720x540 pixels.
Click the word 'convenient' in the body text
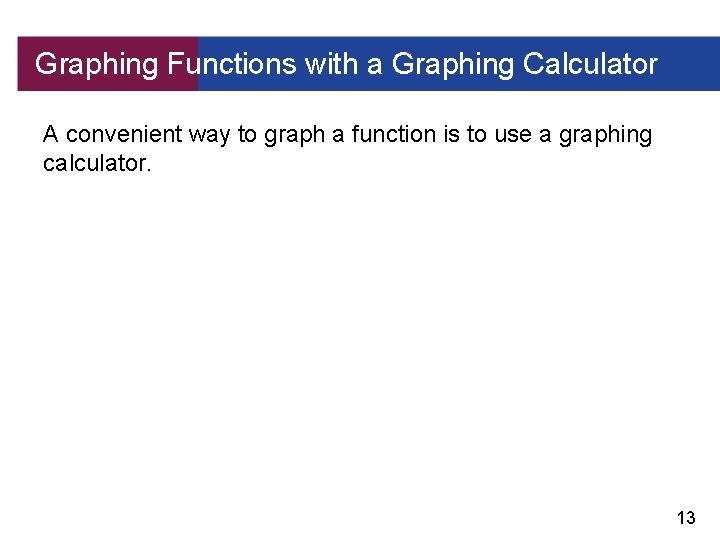tap(124, 135)
